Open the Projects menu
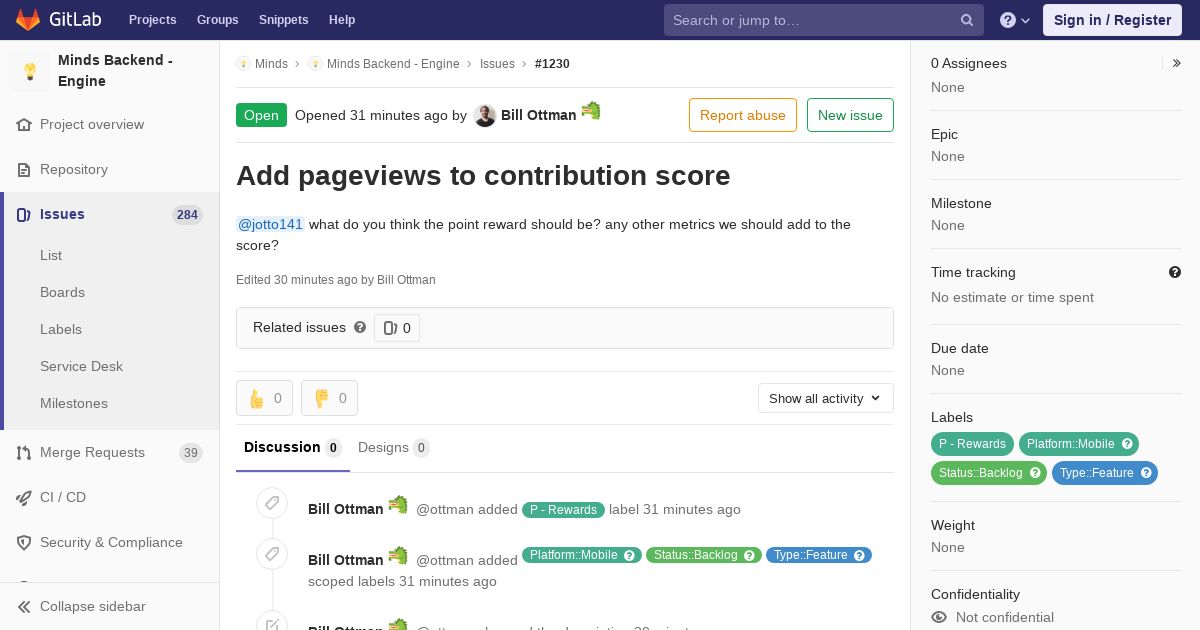This screenshot has width=1200, height=630. pyautogui.click(x=153, y=20)
